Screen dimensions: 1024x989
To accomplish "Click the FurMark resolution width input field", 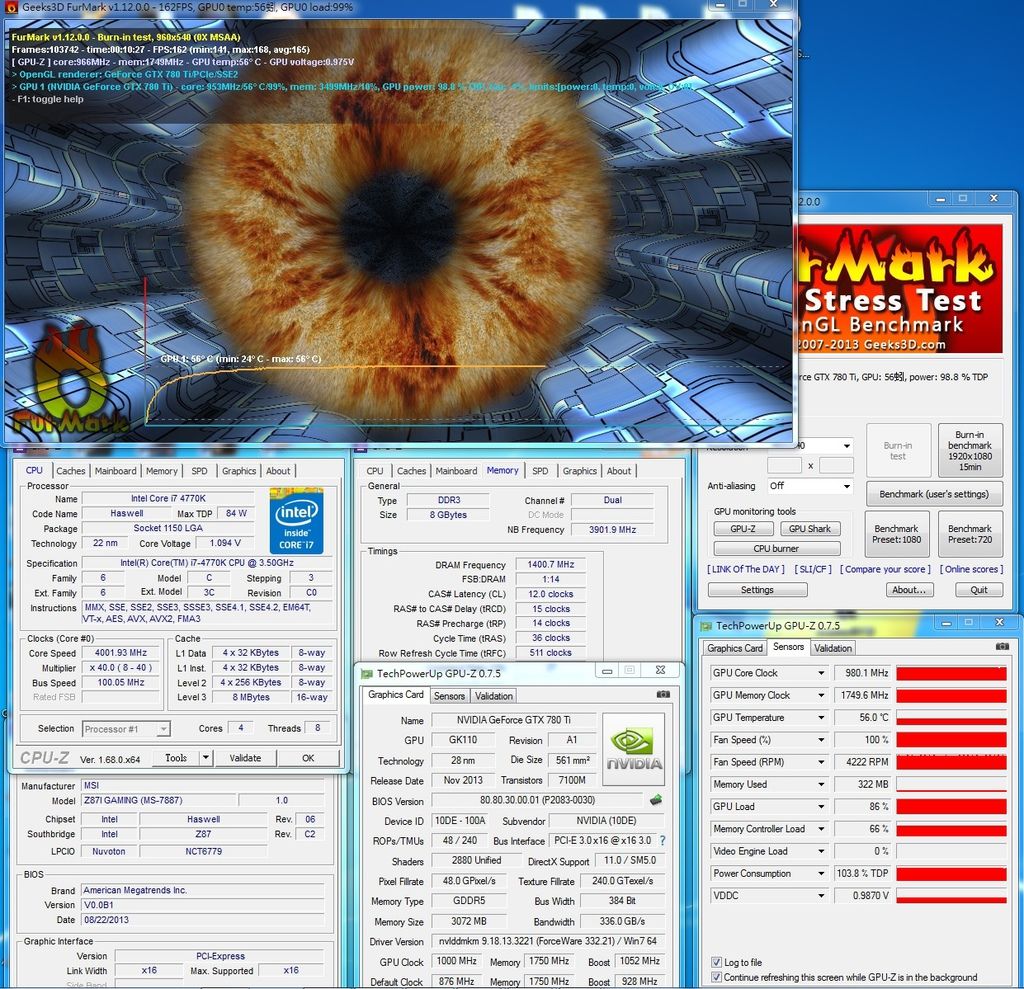I will pyautogui.click(x=784, y=465).
